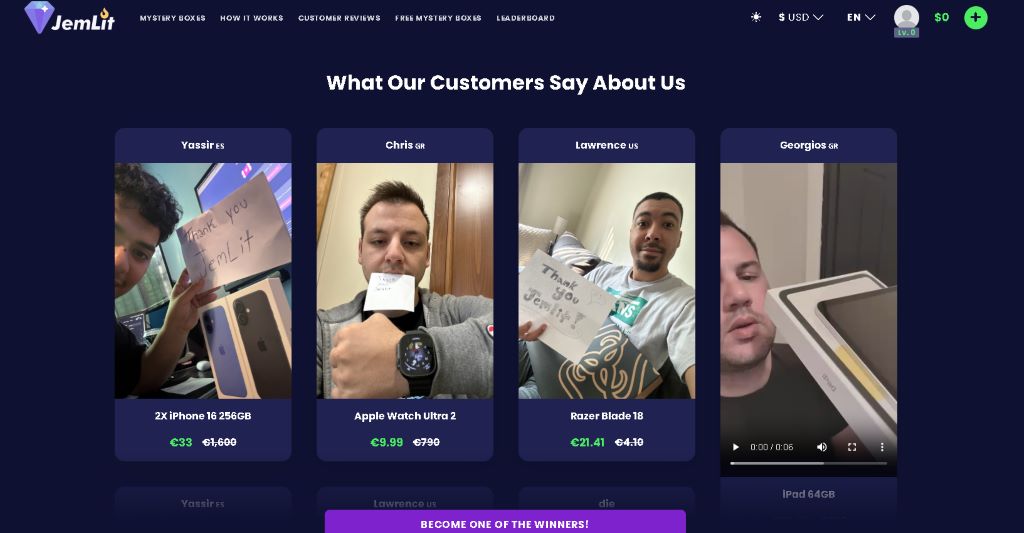Click Become One of the Winners button
Screen dimensions: 1024x533
(x=505, y=523)
